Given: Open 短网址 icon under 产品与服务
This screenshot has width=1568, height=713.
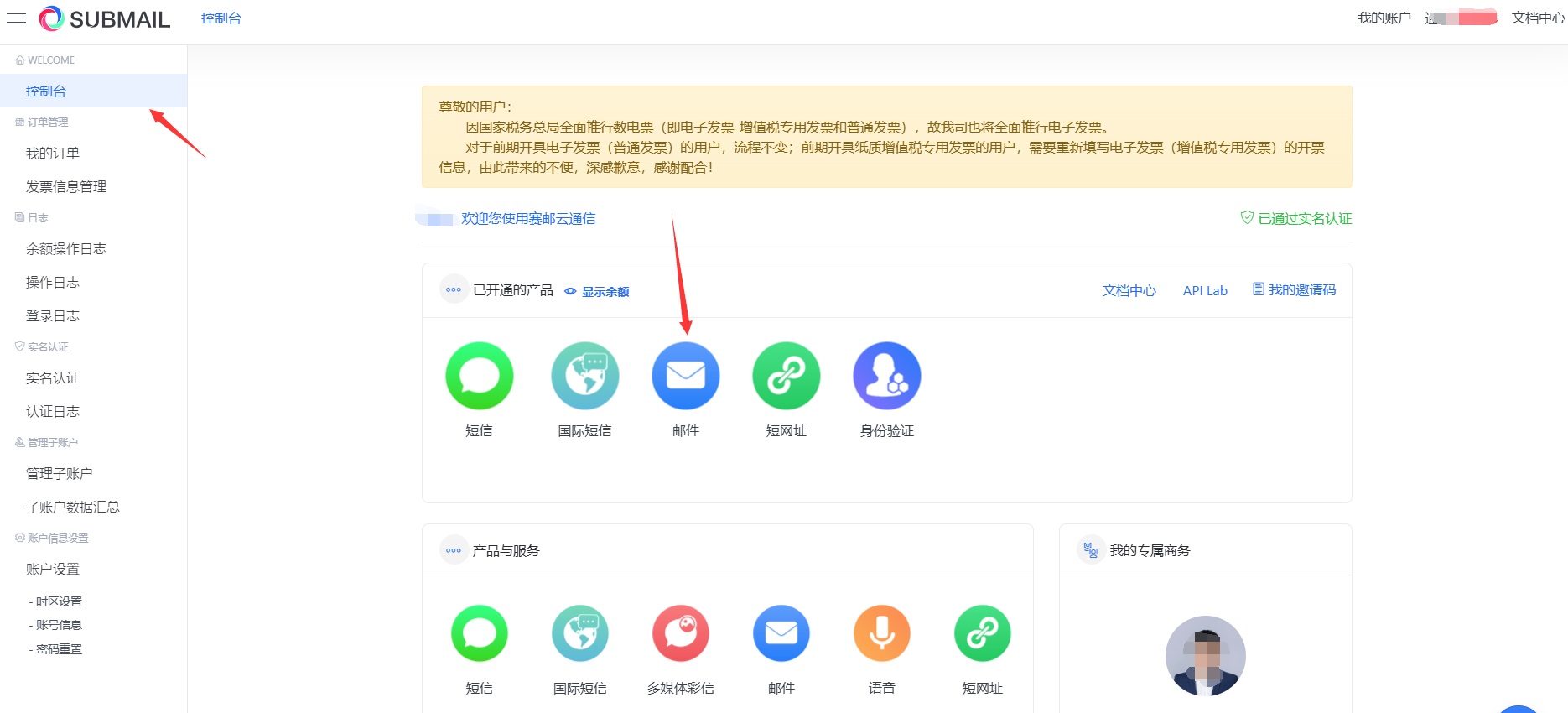Looking at the screenshot, I should tap(983, 633).
